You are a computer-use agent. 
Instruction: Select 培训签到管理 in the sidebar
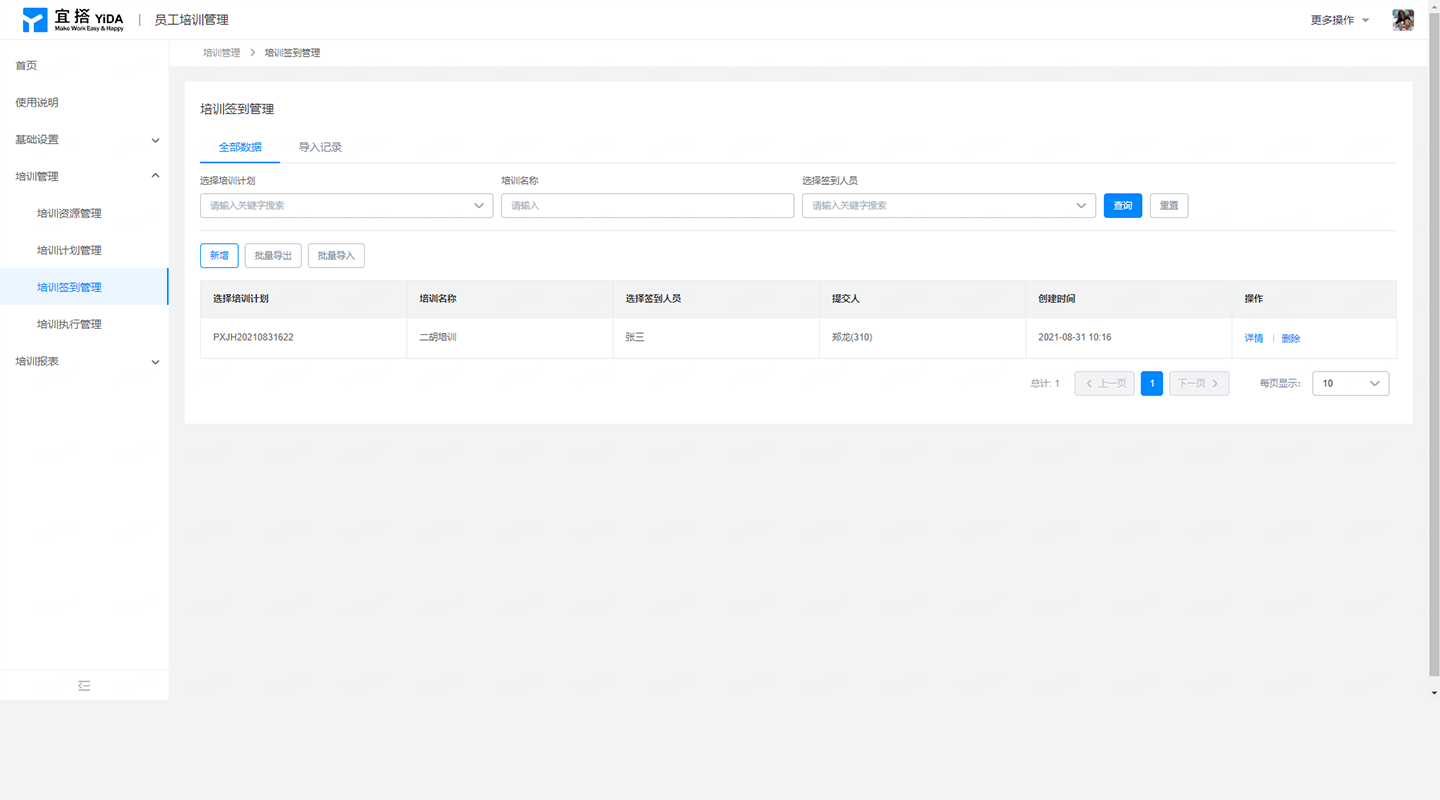point(84,288)
